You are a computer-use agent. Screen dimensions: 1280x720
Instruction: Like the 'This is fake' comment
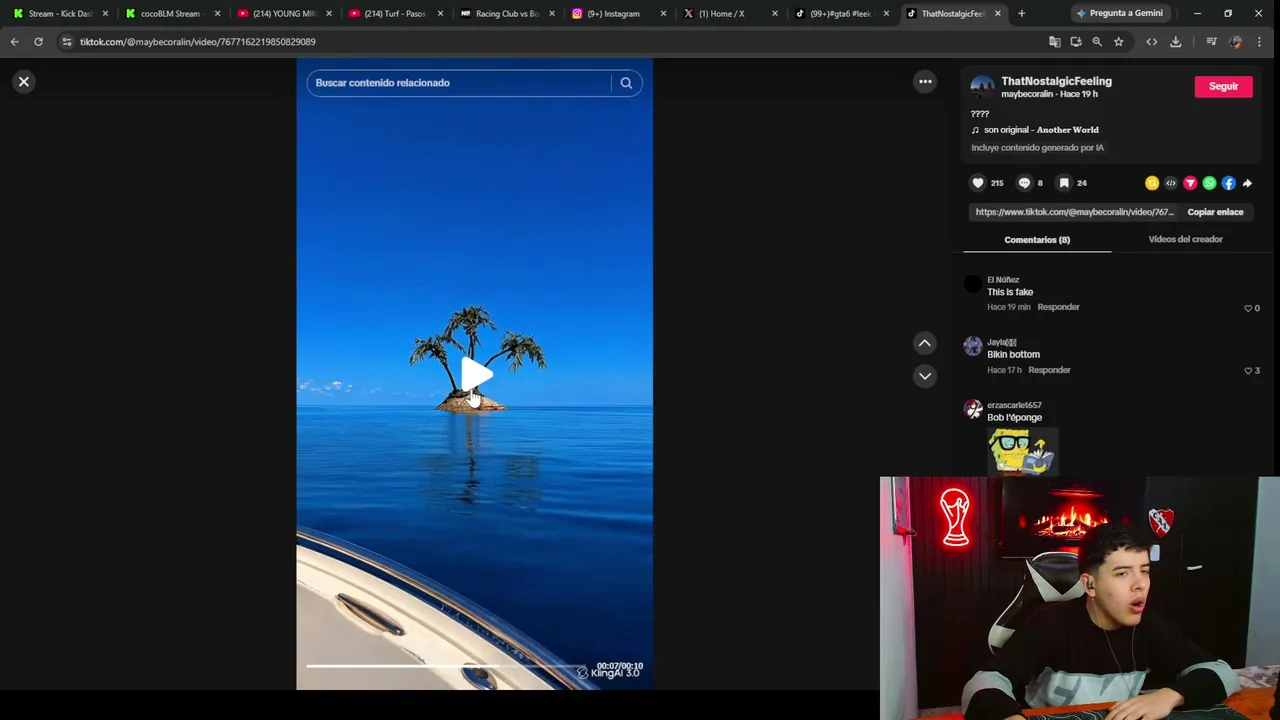(1248, 308)
